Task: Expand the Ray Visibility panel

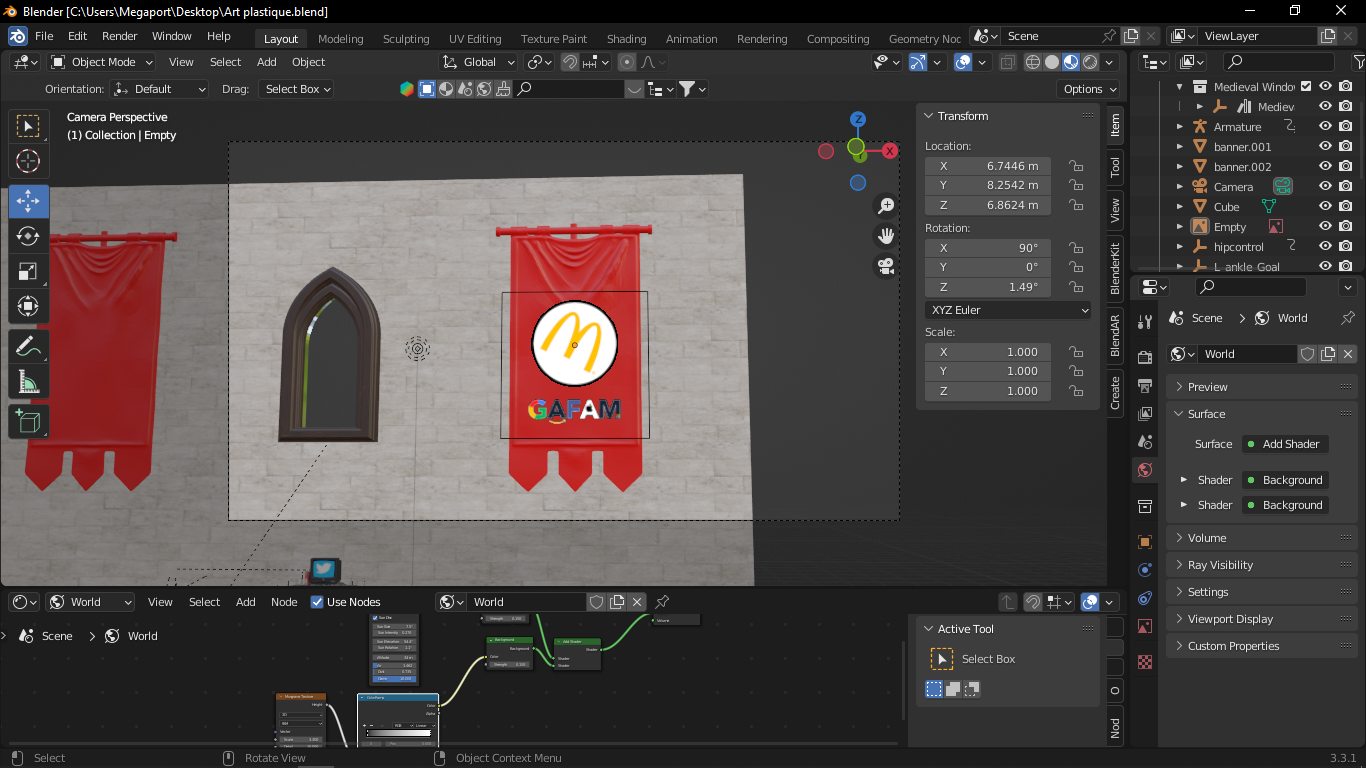Action: point(1262,565)
